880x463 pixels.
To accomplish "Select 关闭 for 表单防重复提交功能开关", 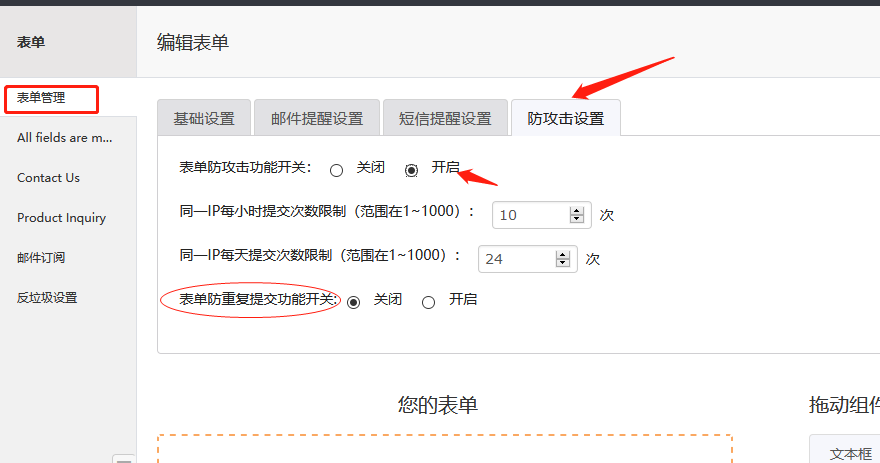I will click(x=353, y=302).
